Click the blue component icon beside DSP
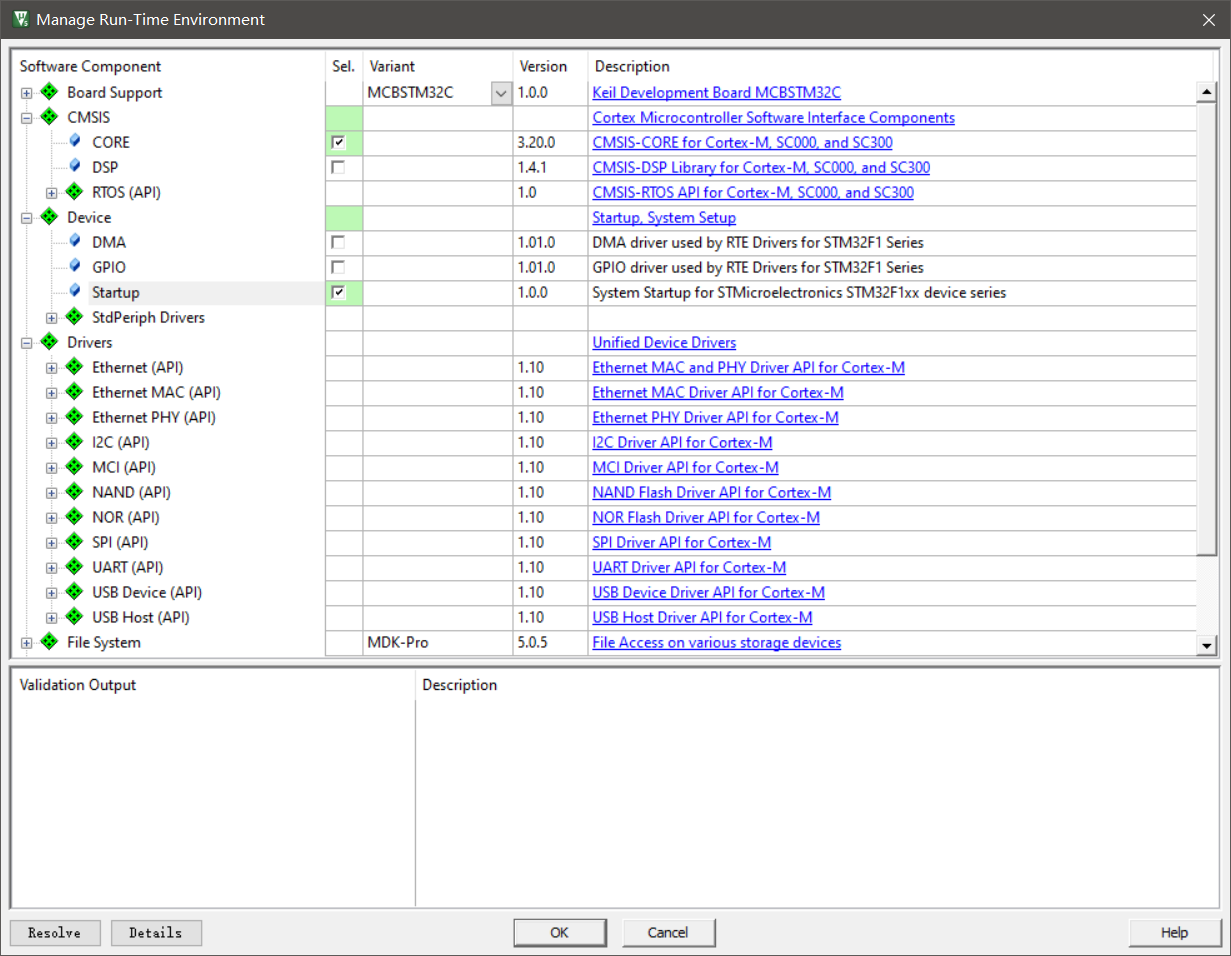Image resolution: width=1231 pixels, height=956 pixels. click(x=75, y=167)
